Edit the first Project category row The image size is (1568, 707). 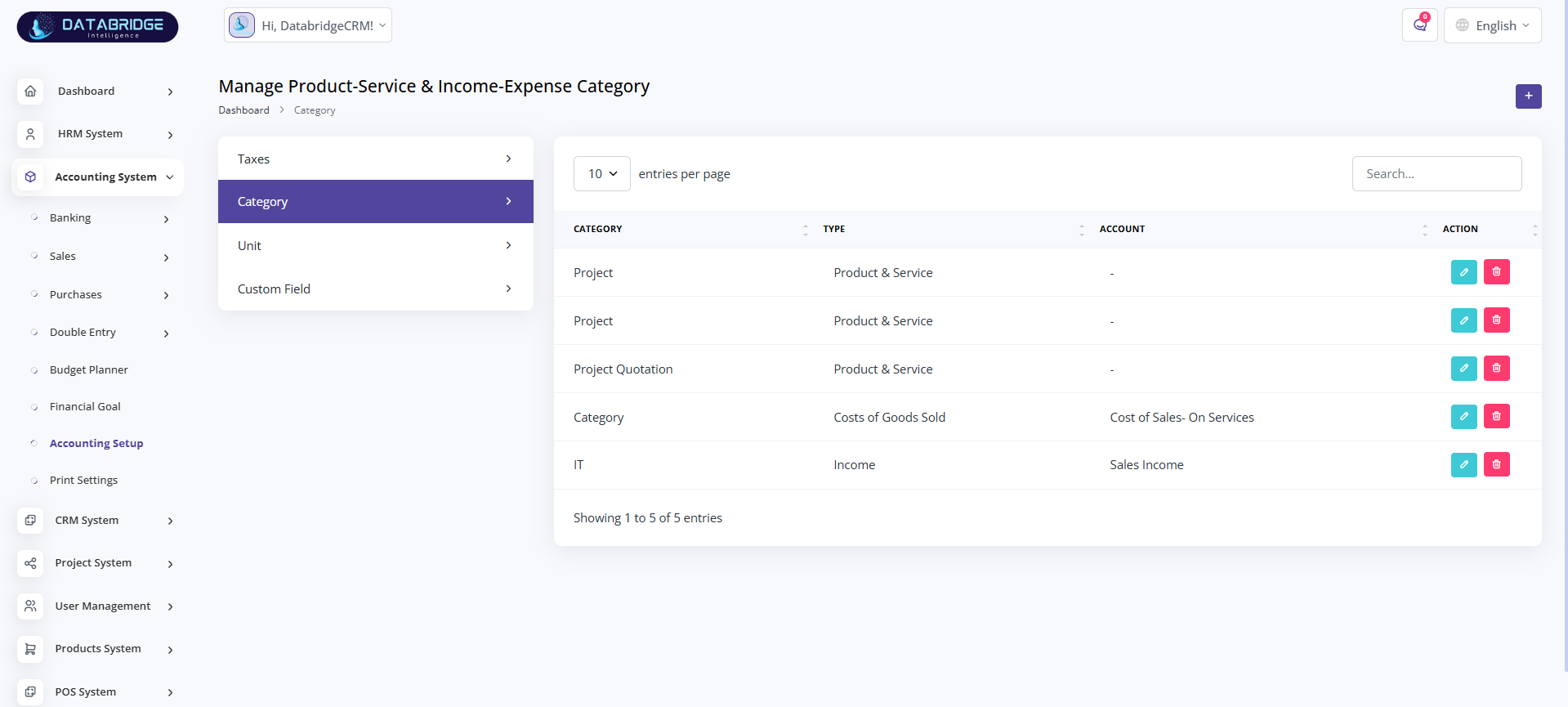tap(1463, 272)
